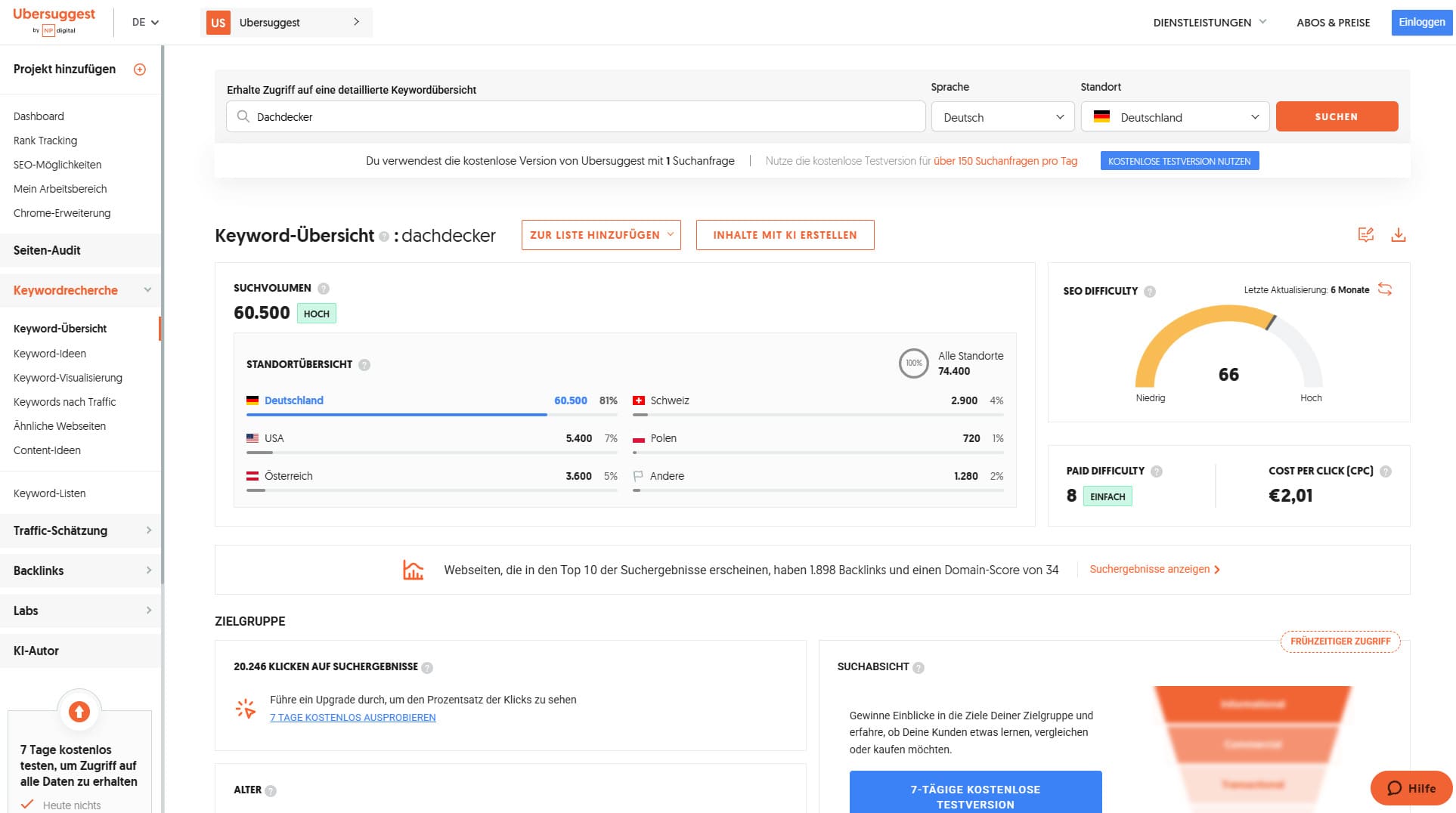Download keyword overview via export icon
Screen dimensions: 1456x813
tap(1399, 235)
